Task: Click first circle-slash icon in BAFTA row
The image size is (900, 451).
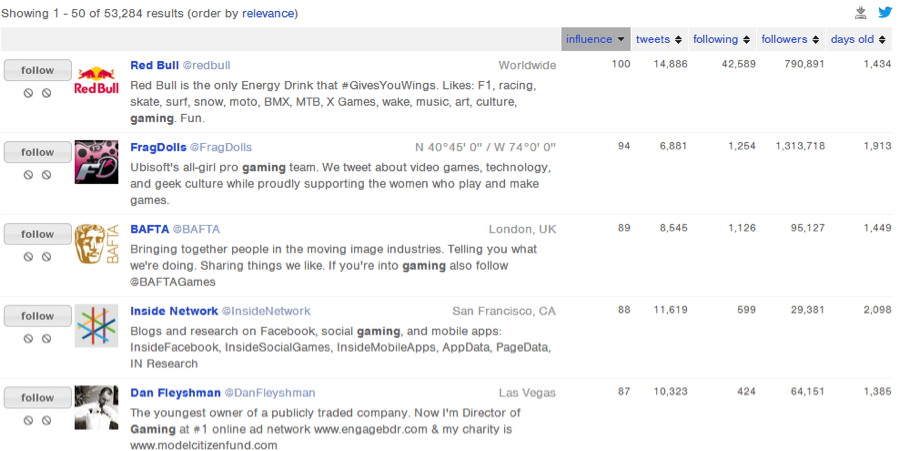Action: 28,257
